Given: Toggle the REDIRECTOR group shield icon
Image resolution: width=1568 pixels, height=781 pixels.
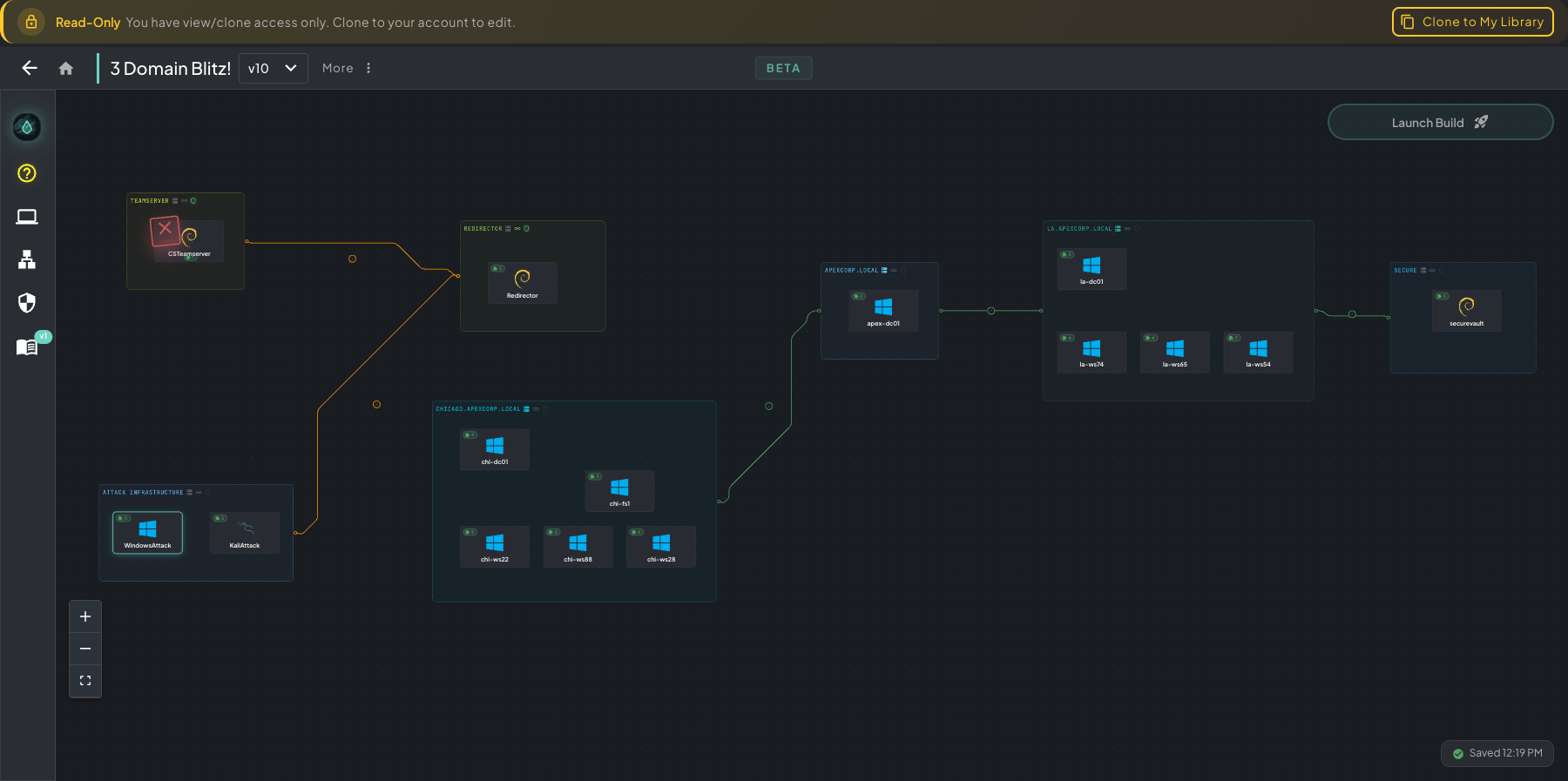Looking at the screenshot, I should click(526, 229).
